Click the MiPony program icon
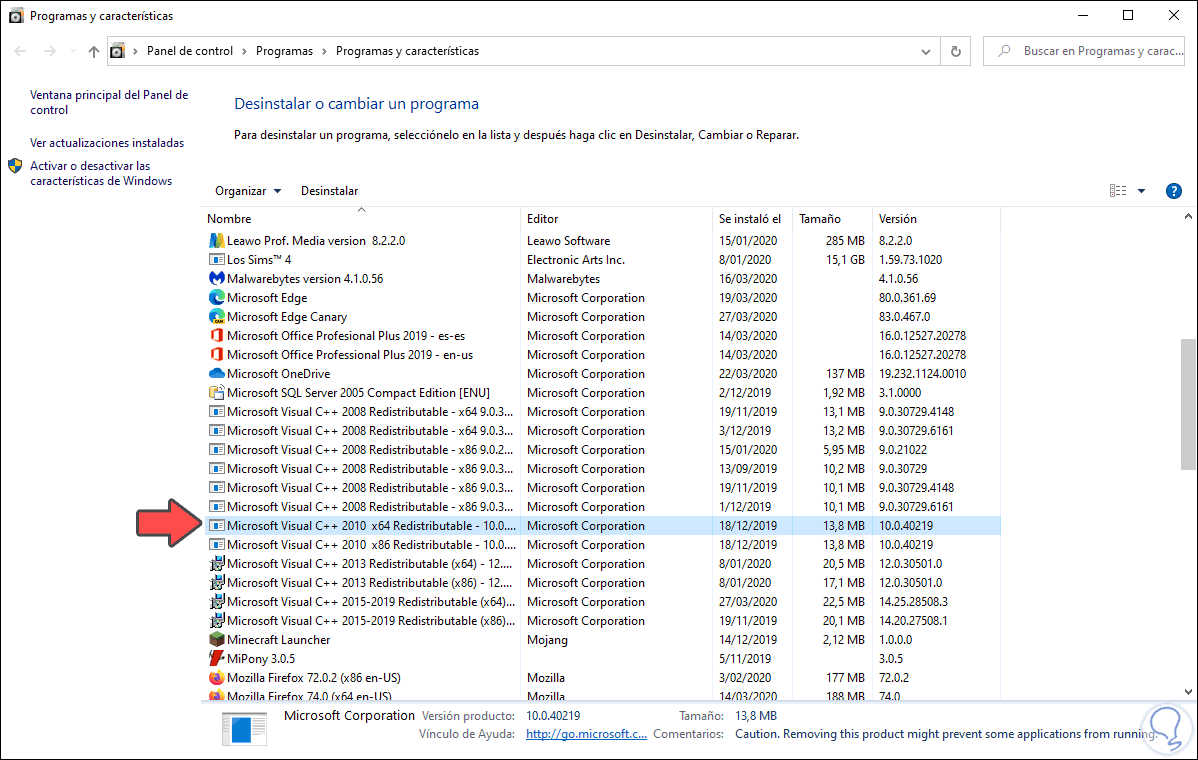The image size is (1198, 760). (x=217, y=658)
